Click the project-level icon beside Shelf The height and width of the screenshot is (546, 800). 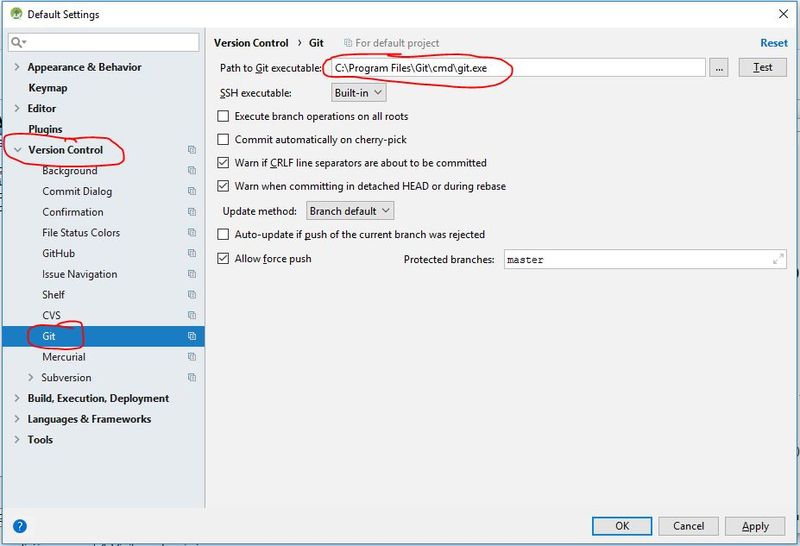pyautogui.click(x=192, y=294)
